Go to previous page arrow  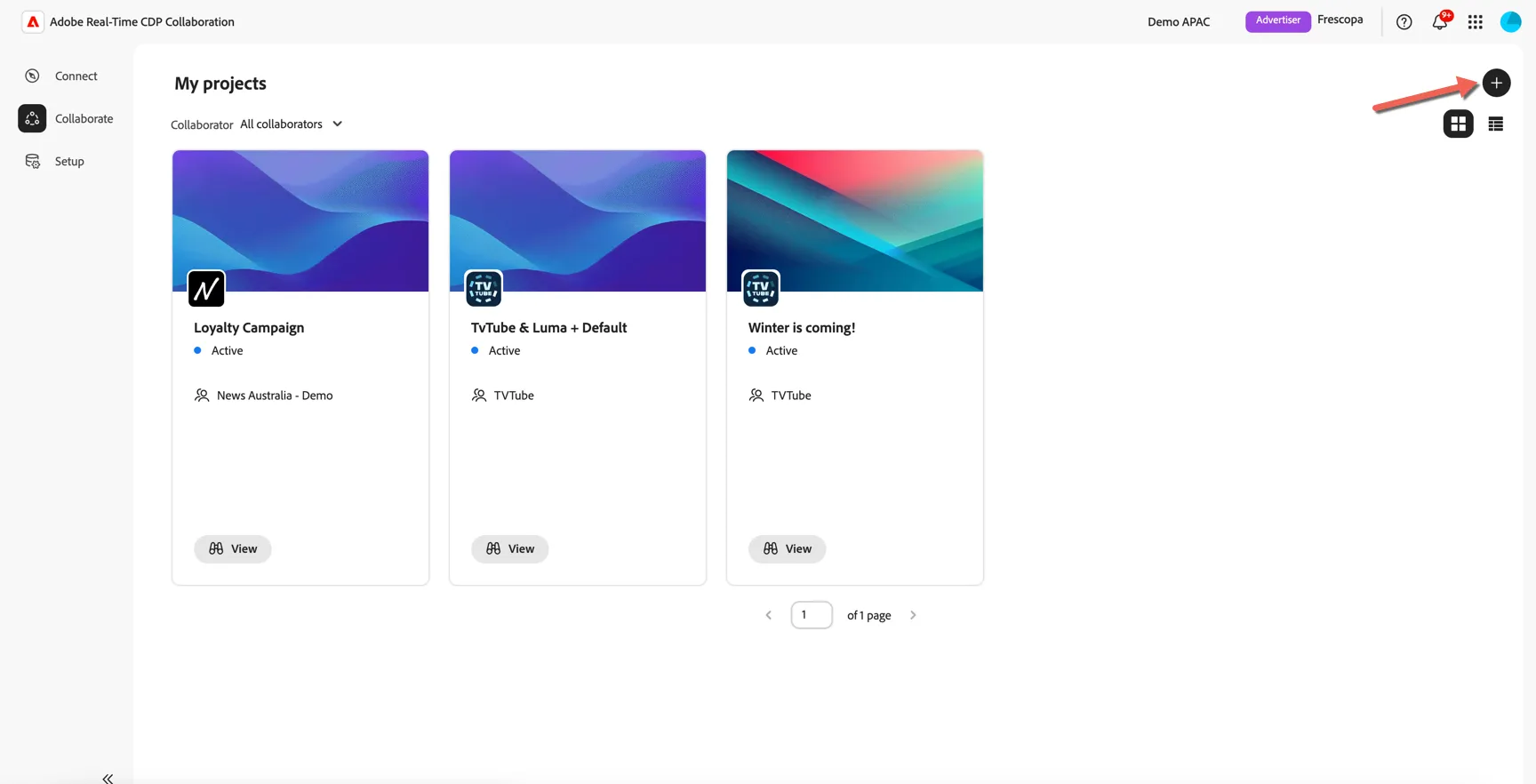click(x=769, y=615)
